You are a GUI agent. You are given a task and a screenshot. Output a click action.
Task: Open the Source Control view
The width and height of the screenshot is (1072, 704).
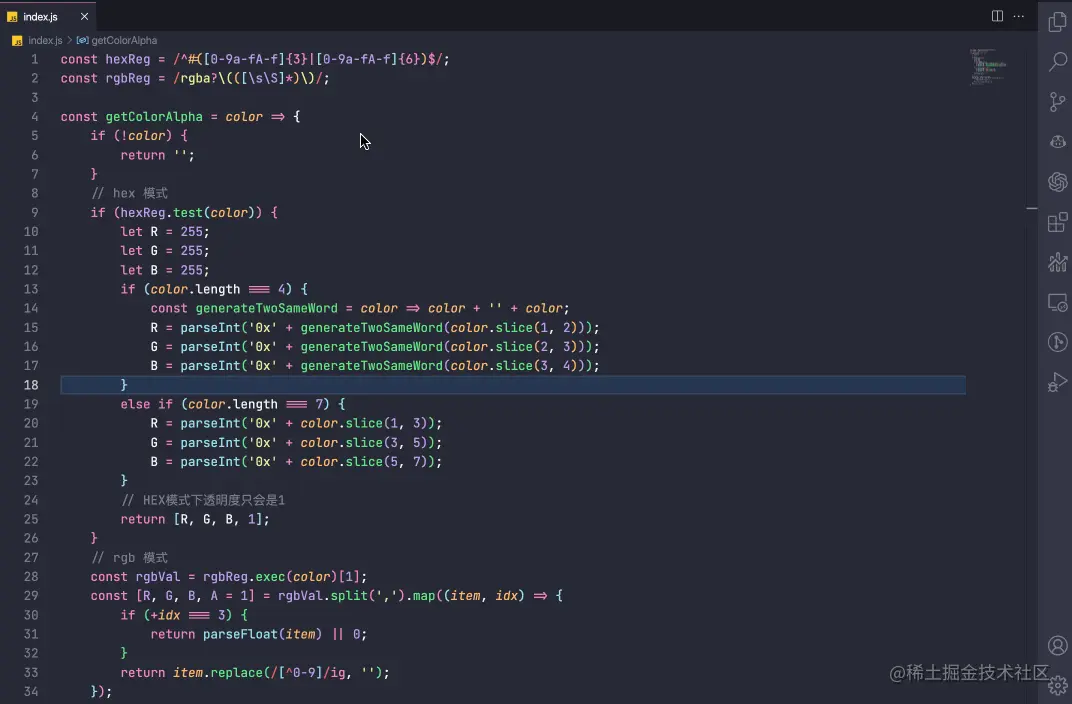(x=1058, y=102)
